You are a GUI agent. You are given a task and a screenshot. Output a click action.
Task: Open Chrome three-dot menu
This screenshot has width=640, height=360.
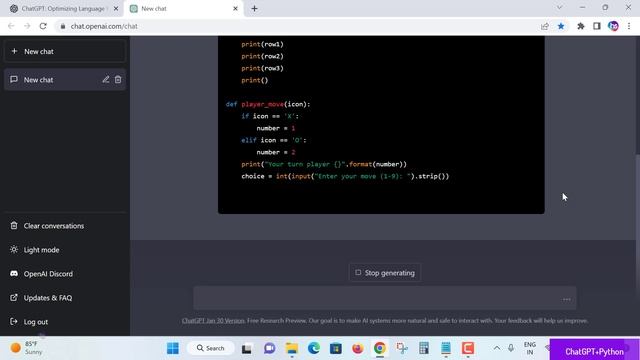[629, 26]
